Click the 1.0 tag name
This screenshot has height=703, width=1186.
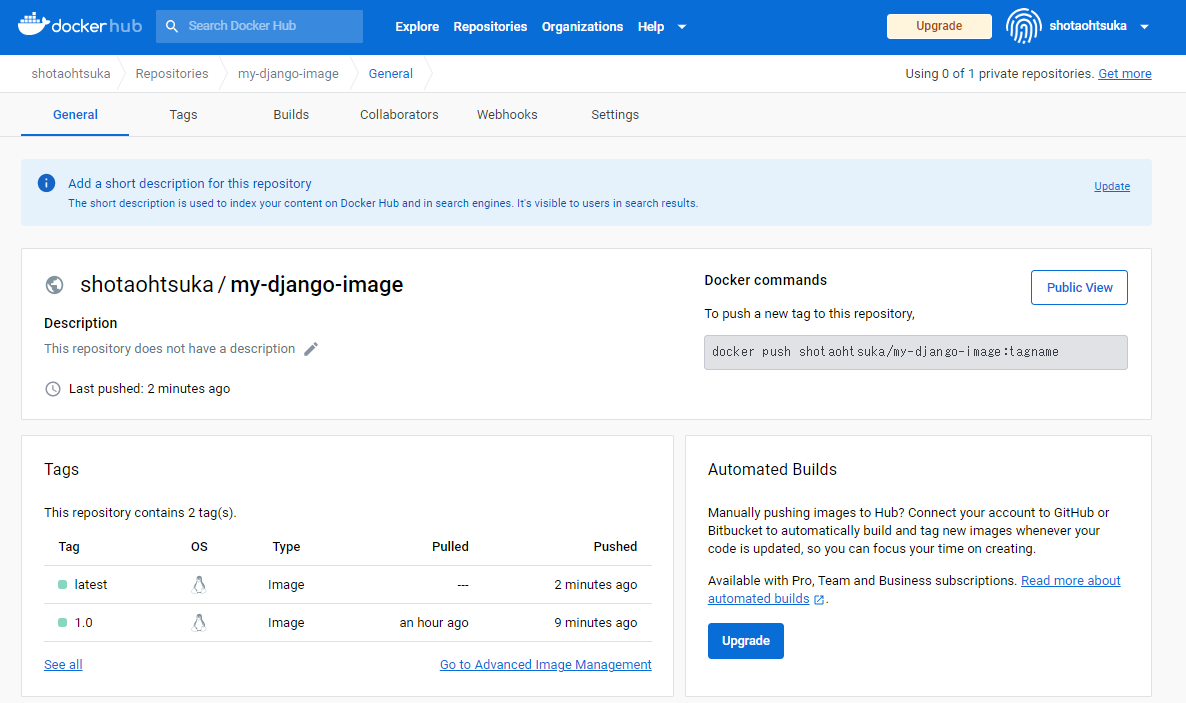tap(83, 622)
